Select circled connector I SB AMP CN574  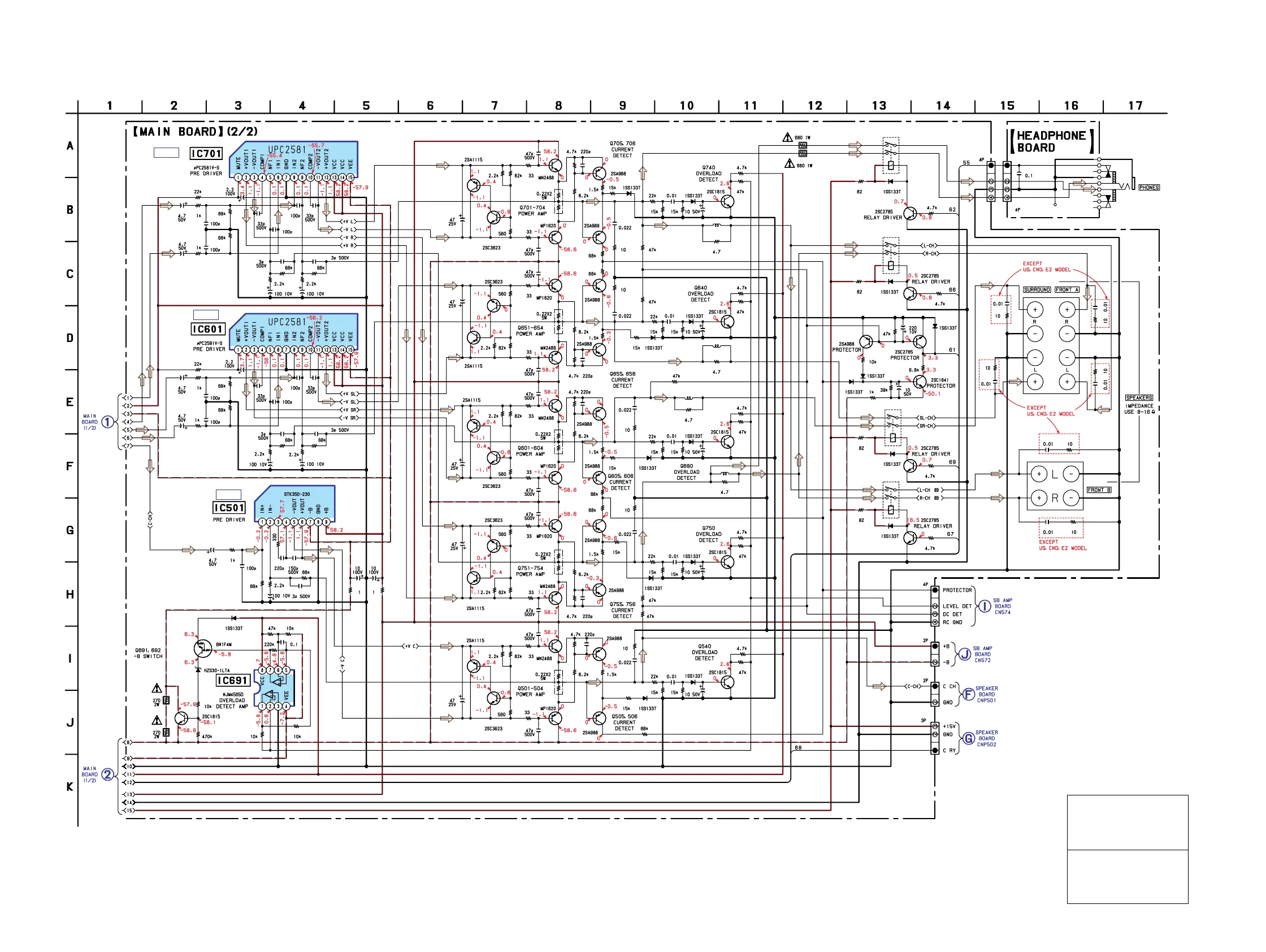coord(984,606)
